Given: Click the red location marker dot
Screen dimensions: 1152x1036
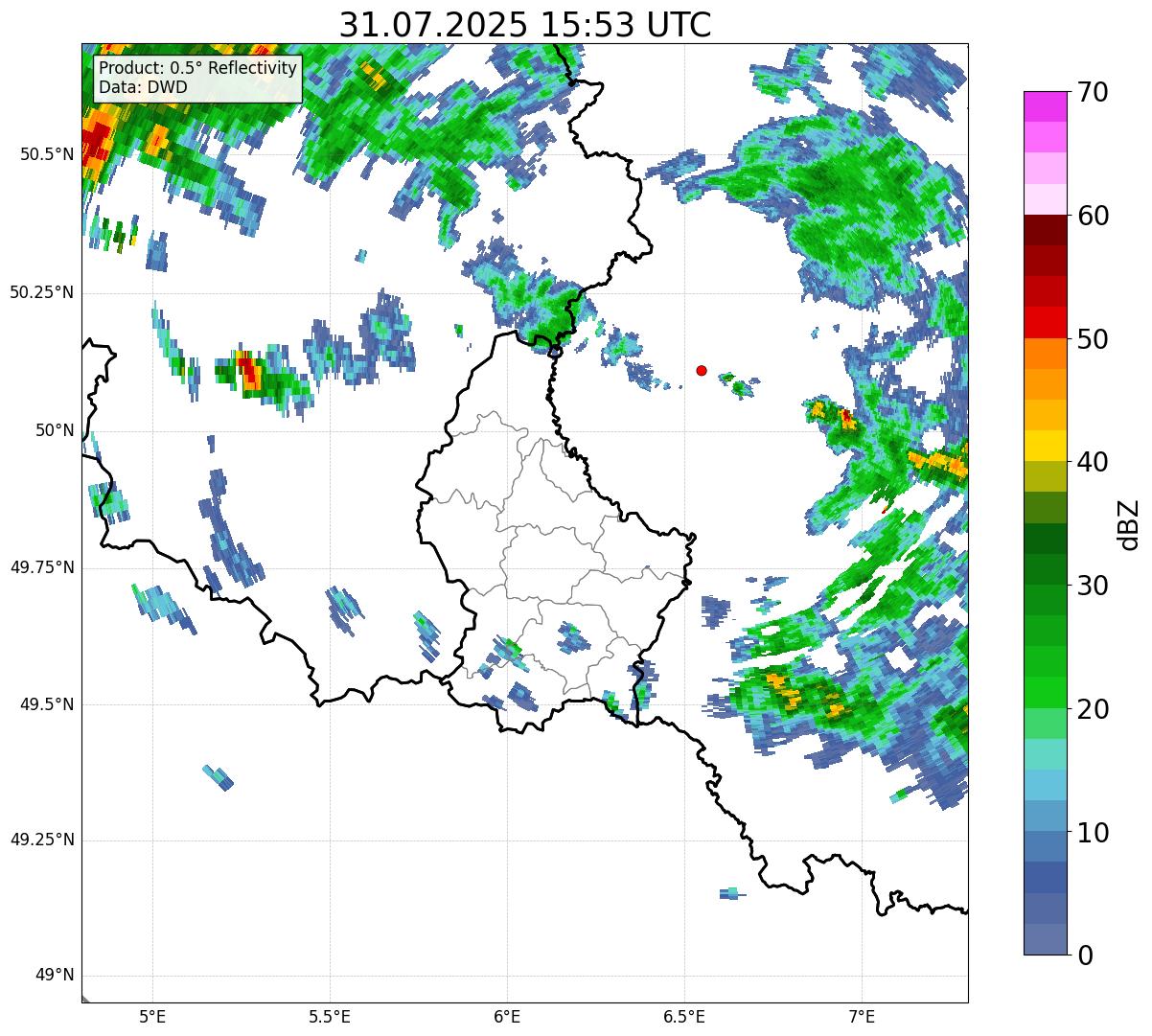Looking at the screenshot, I should [702, 370].
